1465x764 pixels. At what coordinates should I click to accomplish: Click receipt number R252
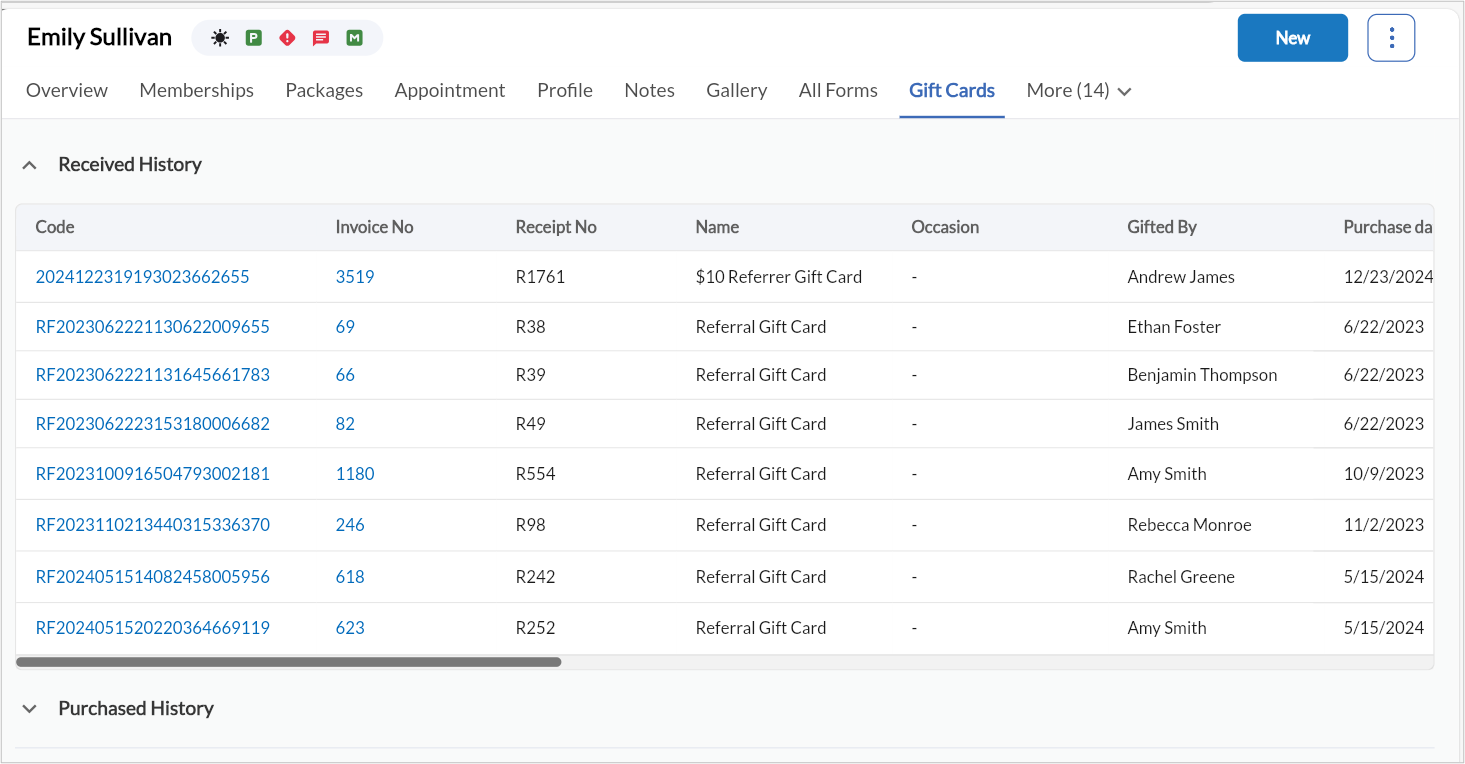(x=535, y=628)
